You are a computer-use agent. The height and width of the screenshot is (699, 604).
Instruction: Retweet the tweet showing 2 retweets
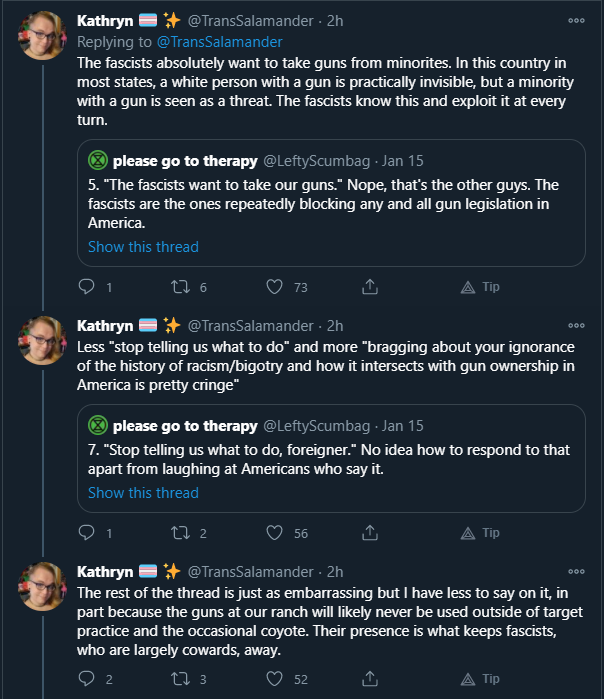point(181,533)
